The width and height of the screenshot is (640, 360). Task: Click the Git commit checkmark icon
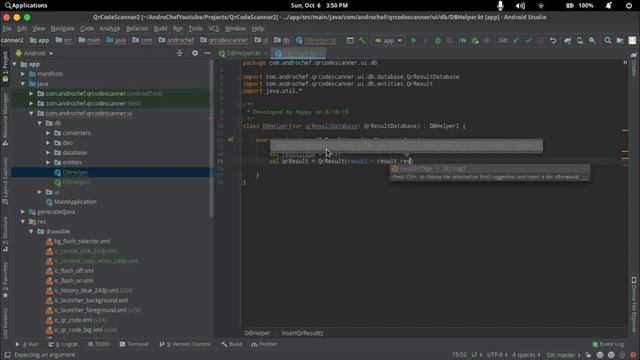(x=529, y=40)
